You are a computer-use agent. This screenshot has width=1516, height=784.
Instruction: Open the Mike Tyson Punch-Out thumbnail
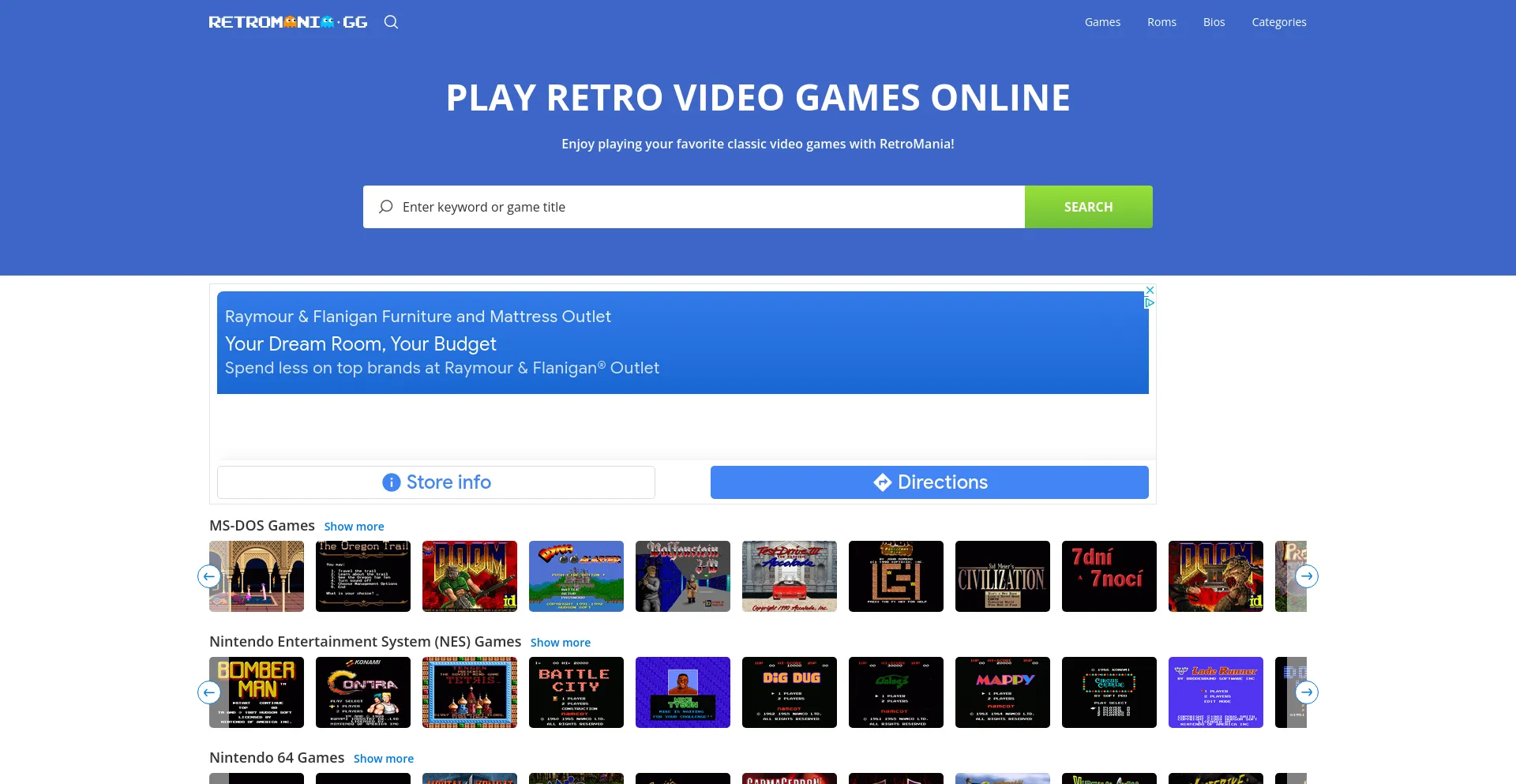coord(683,692)
